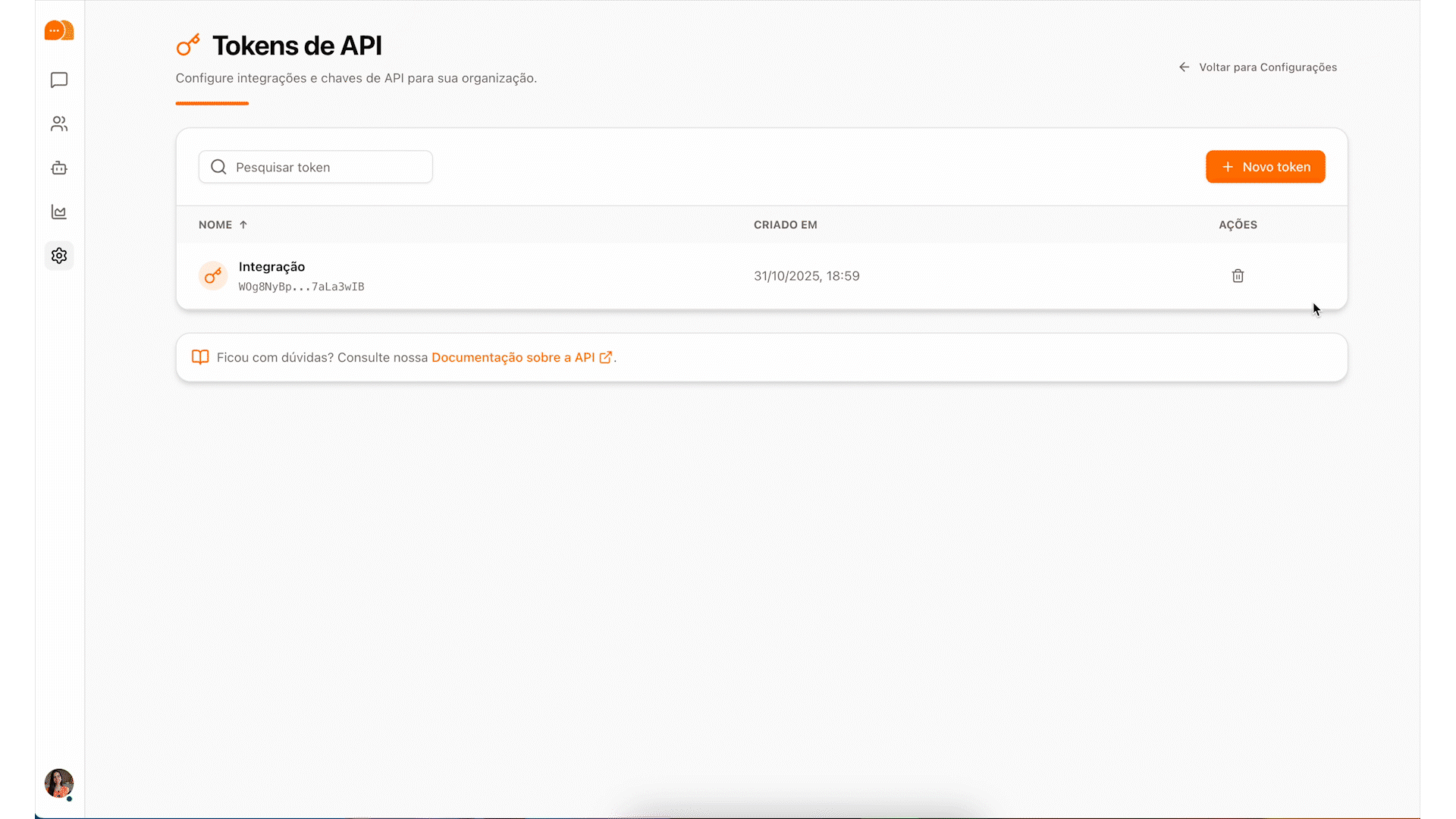Screen dimensions: 1456x819
Task: Delete the Integração token with trash icon
Action: 1238,276
